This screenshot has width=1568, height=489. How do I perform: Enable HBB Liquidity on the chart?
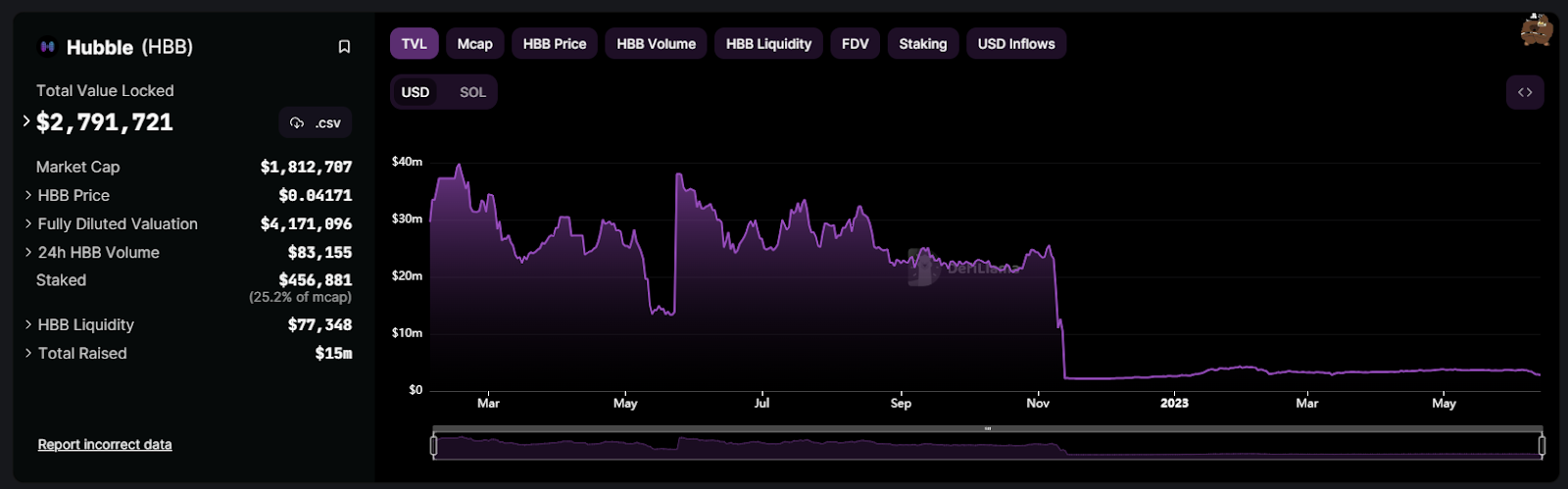click(x=768, y=44)
